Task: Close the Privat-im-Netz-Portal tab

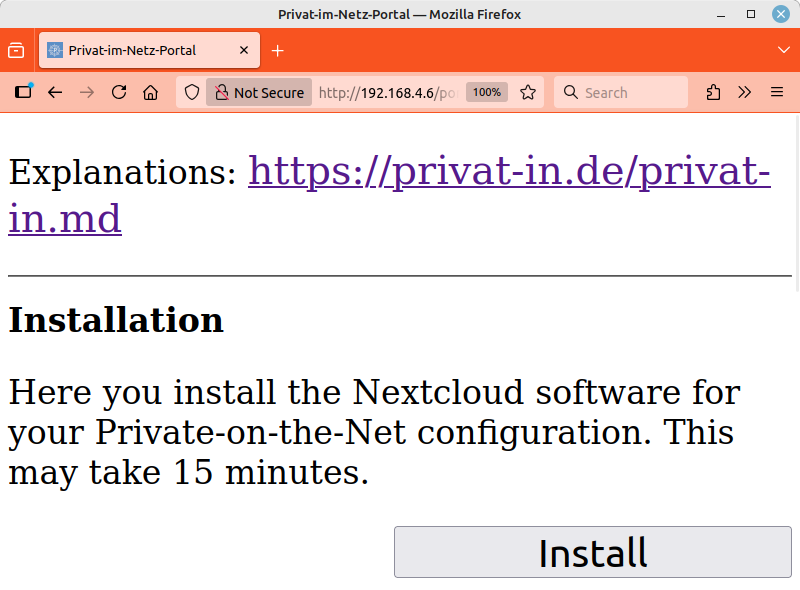Action: click(x=244, y=50)
